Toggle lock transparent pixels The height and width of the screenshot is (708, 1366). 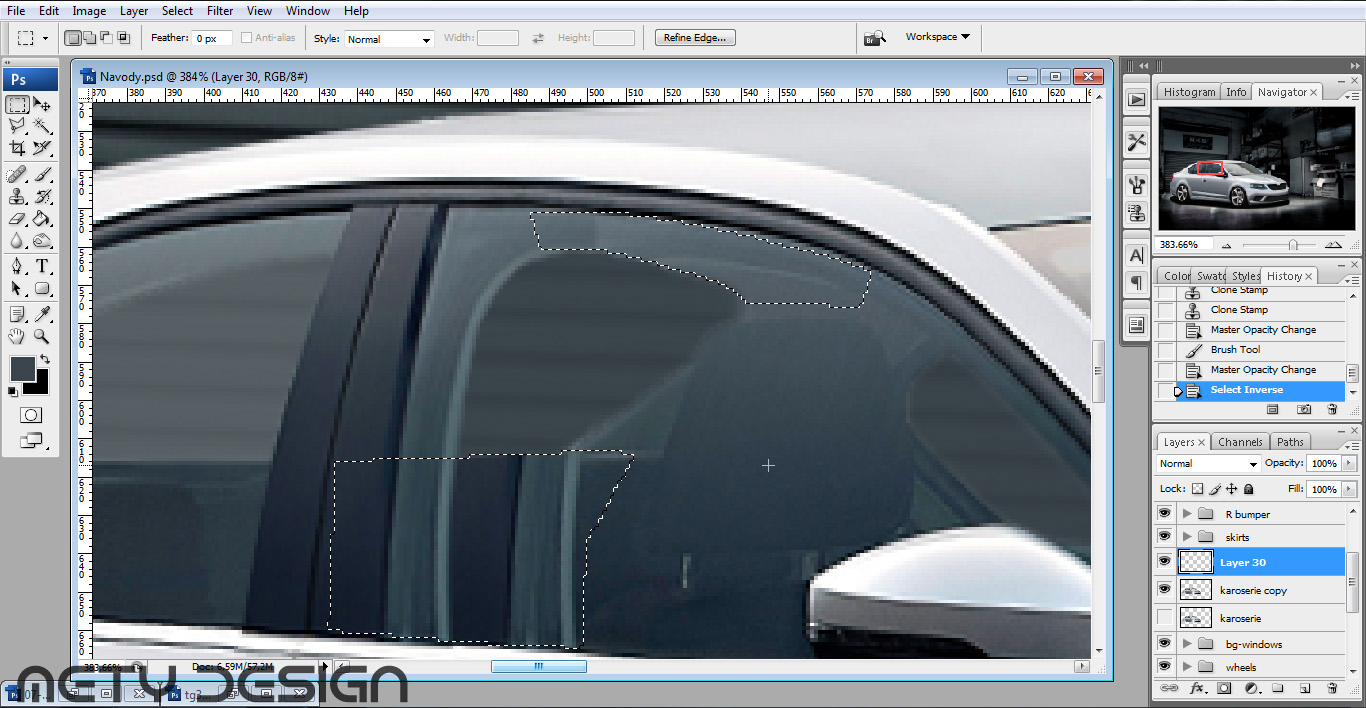tap(1197, 489)
